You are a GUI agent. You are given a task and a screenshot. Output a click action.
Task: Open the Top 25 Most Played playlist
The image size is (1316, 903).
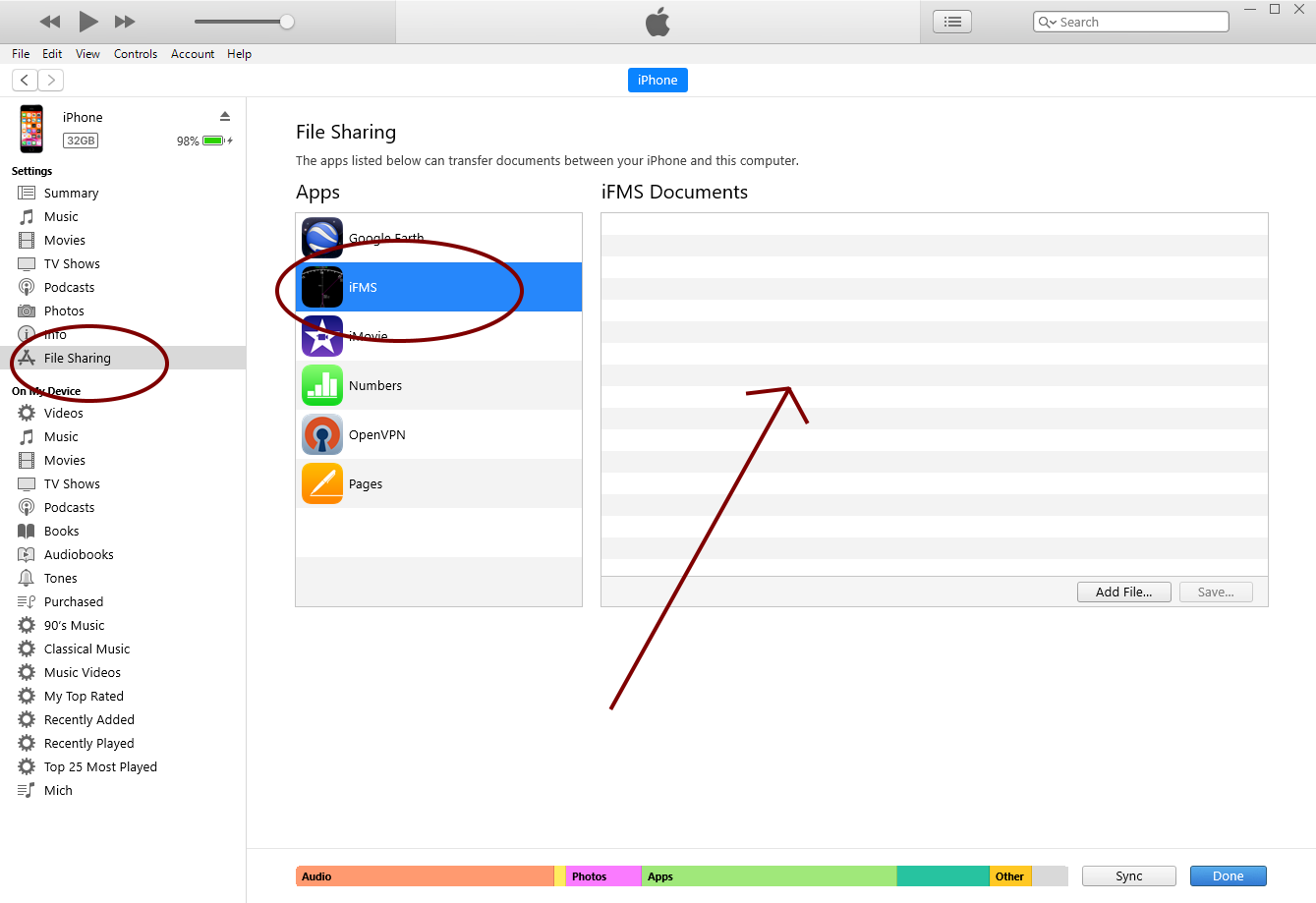[100, 766]
